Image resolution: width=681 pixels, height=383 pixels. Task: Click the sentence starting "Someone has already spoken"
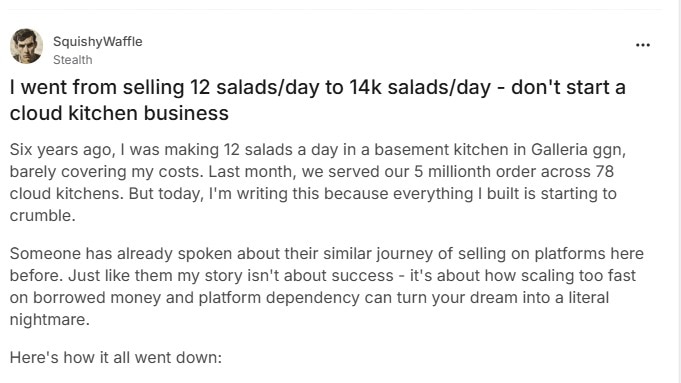[327, 264]
